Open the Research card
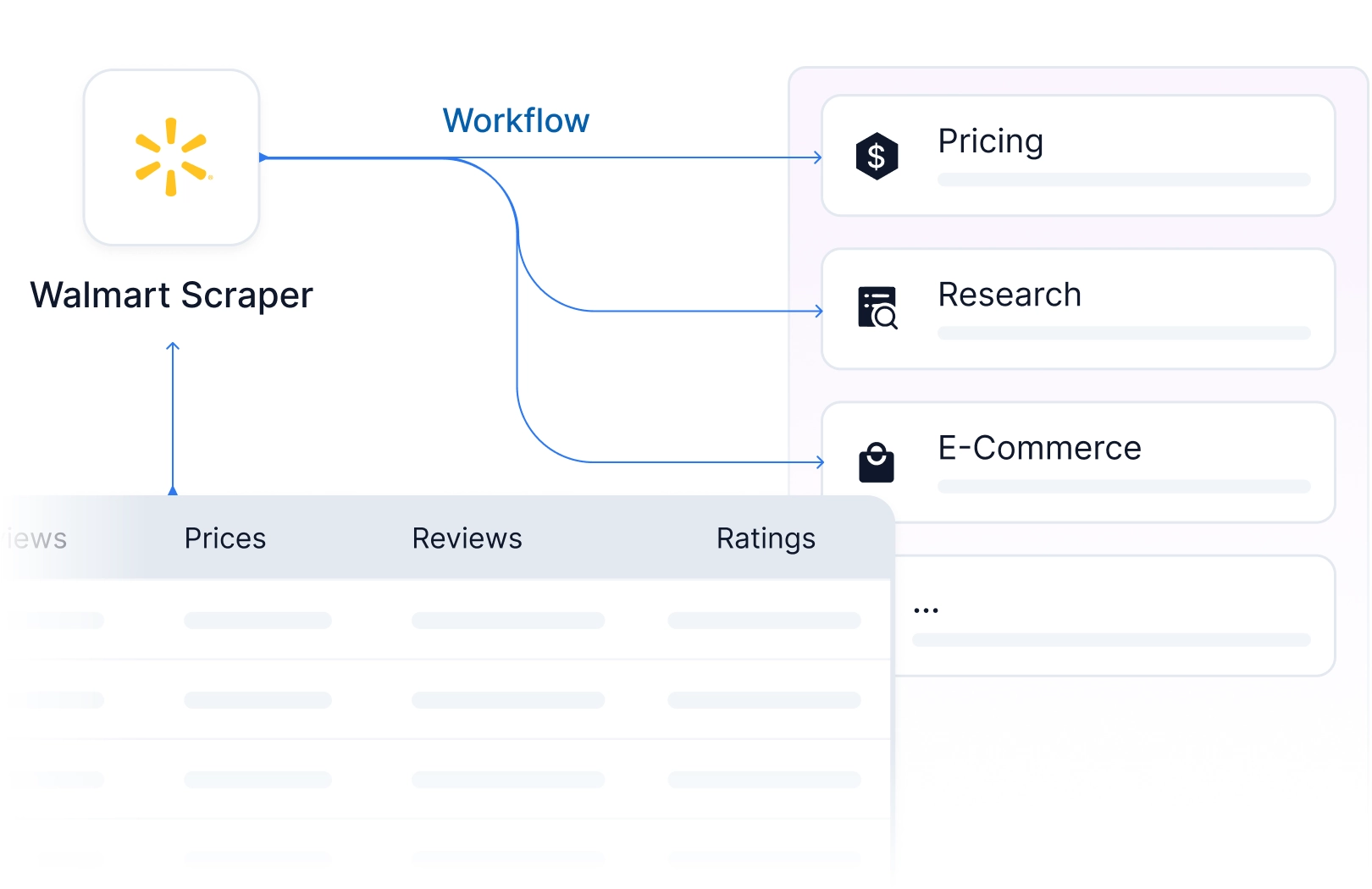The height and width of the screenshot is (889, 1372). [1078, 309]
